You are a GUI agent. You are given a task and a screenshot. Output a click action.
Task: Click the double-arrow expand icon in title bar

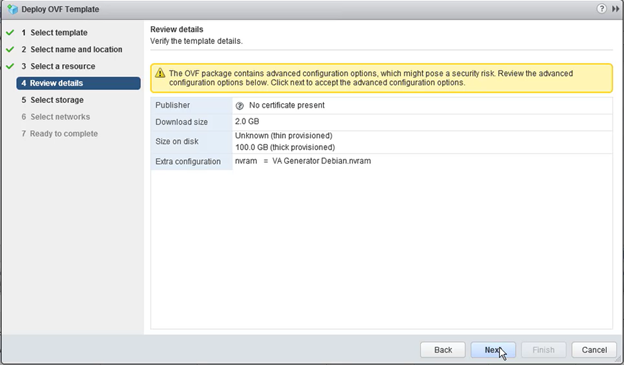(615, 9)
